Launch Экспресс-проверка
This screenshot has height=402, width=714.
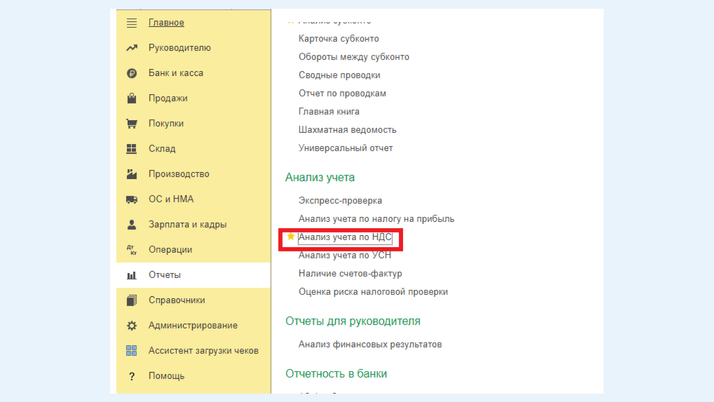(340, 201)
